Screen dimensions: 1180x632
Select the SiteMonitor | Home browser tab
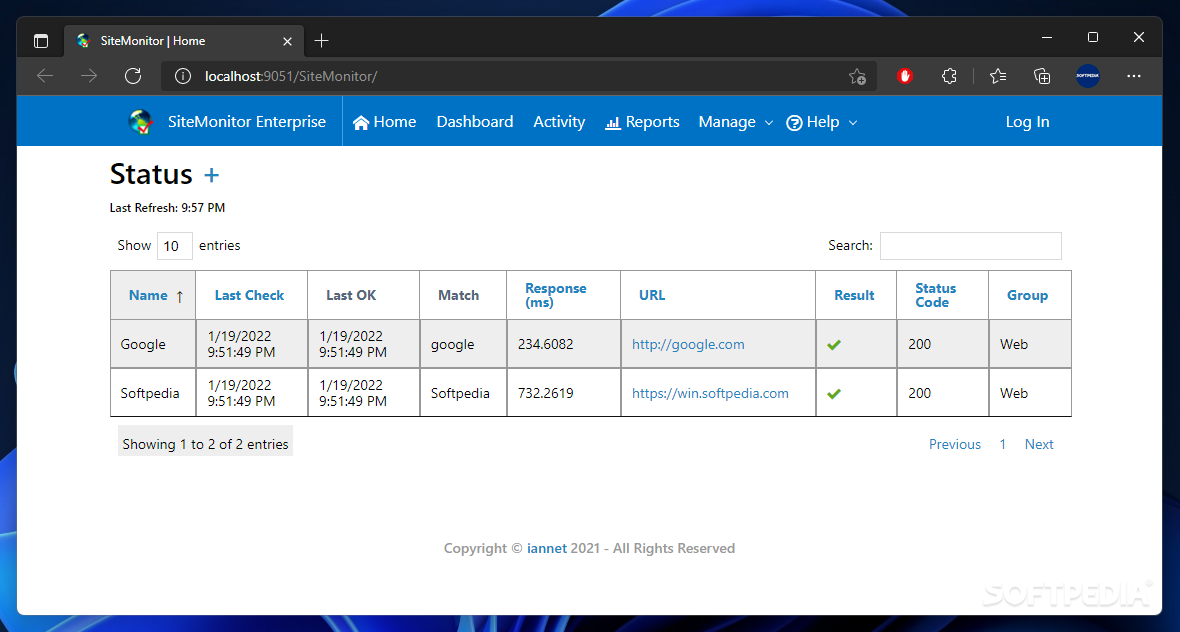tap(183, 41)
